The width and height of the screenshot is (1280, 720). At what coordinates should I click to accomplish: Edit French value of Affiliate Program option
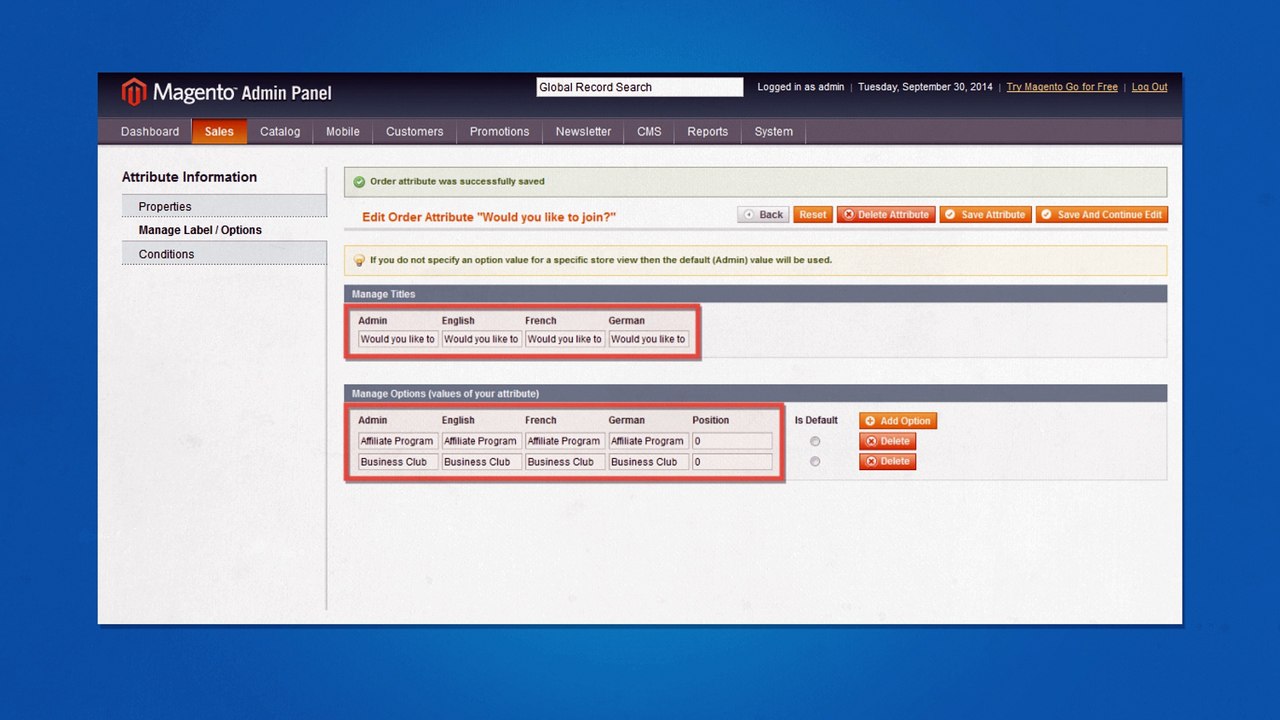click(565, 441)
